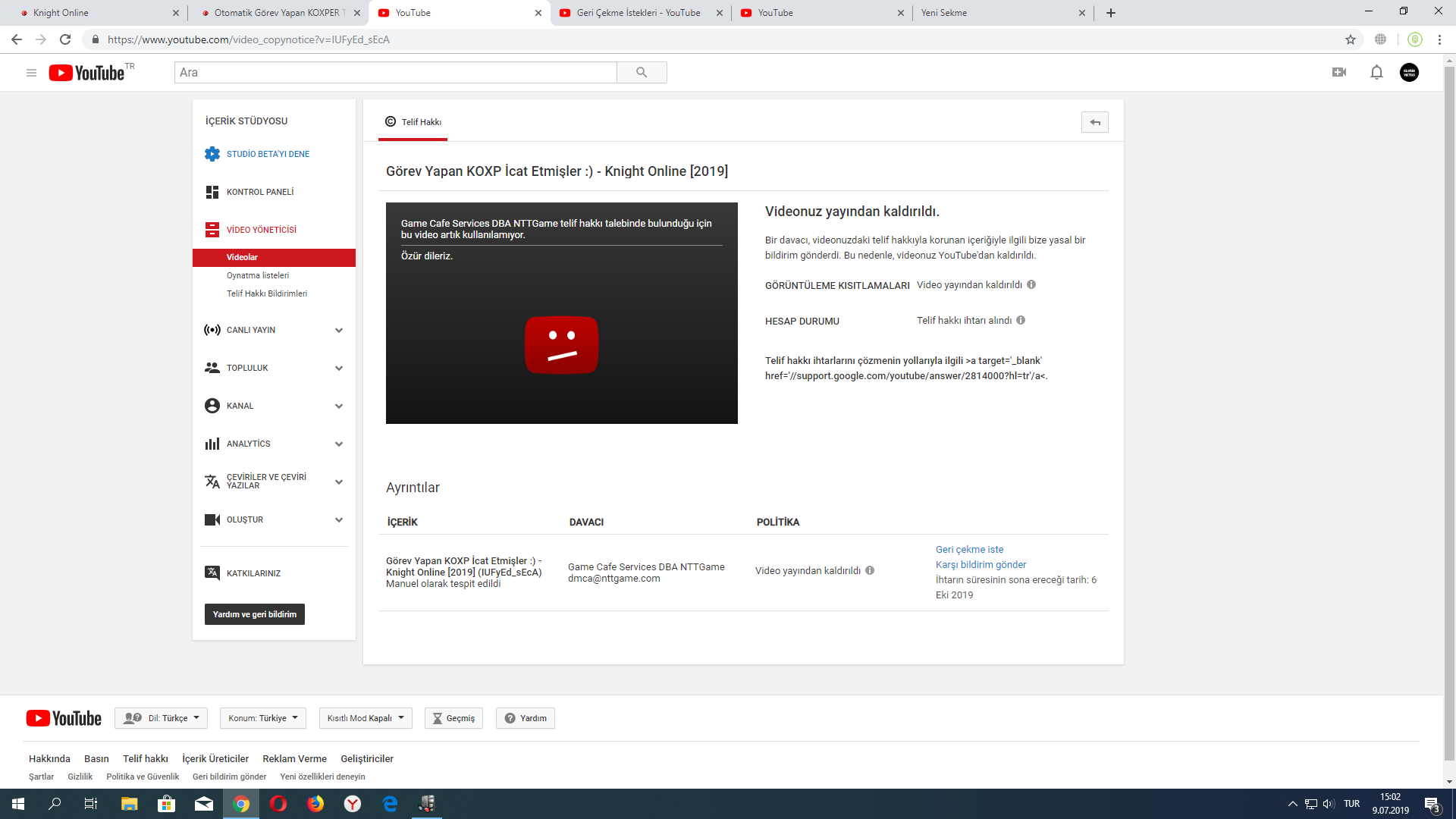Click the Analytics bar chart icon
The height and width of the screenshot is (819, 1456).
pyautogui.click(x=211, y=443)
